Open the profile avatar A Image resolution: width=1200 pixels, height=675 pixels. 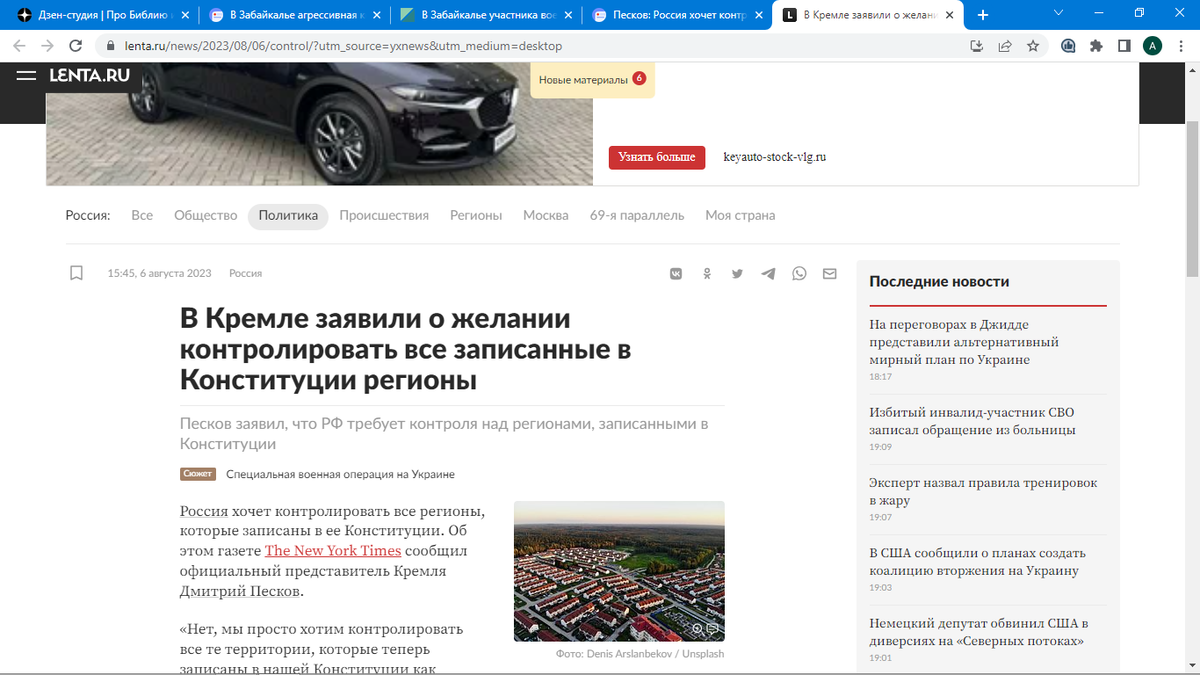click(1152, 46)
